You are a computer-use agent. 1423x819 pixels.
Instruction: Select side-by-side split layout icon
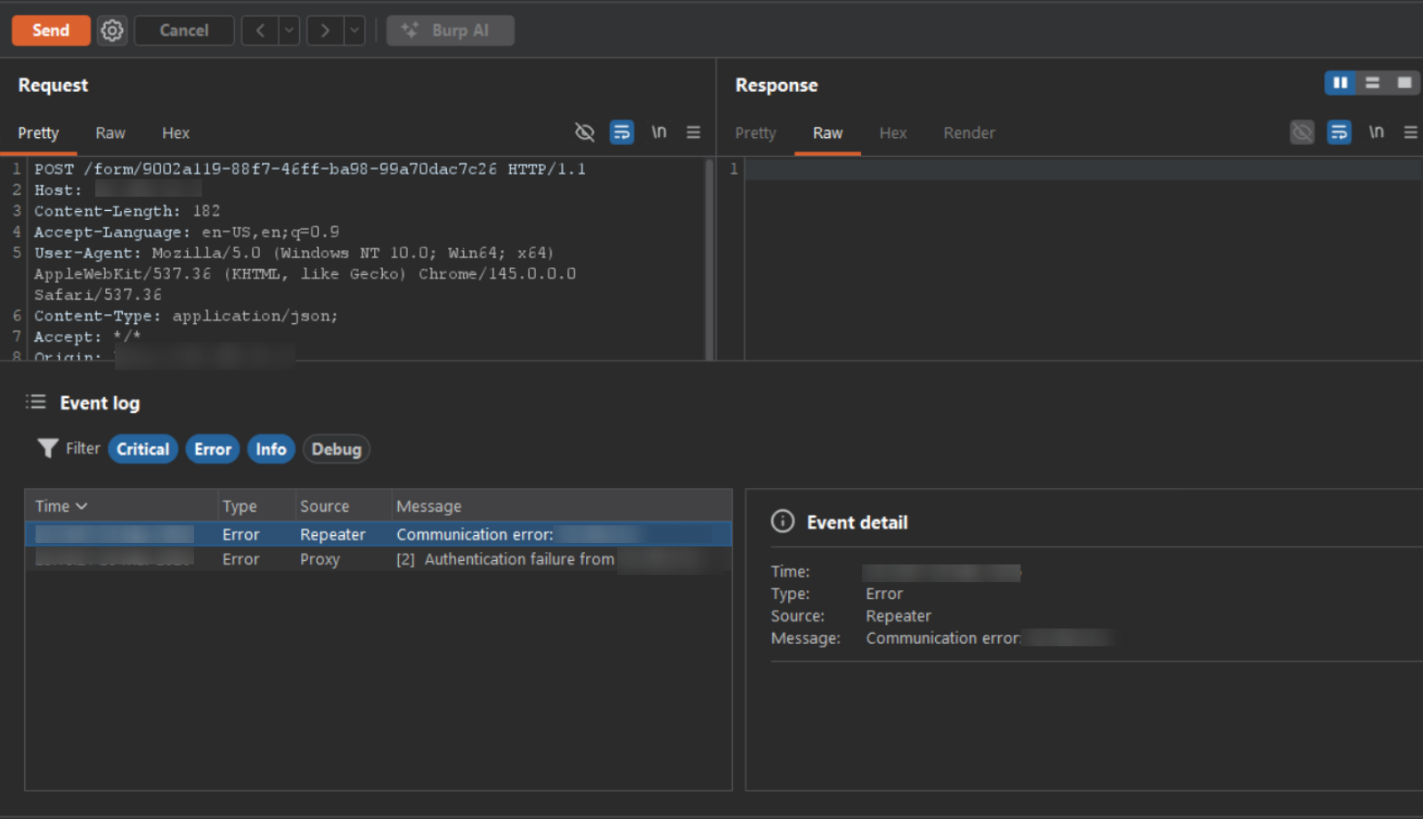(x=1341, y=83)
